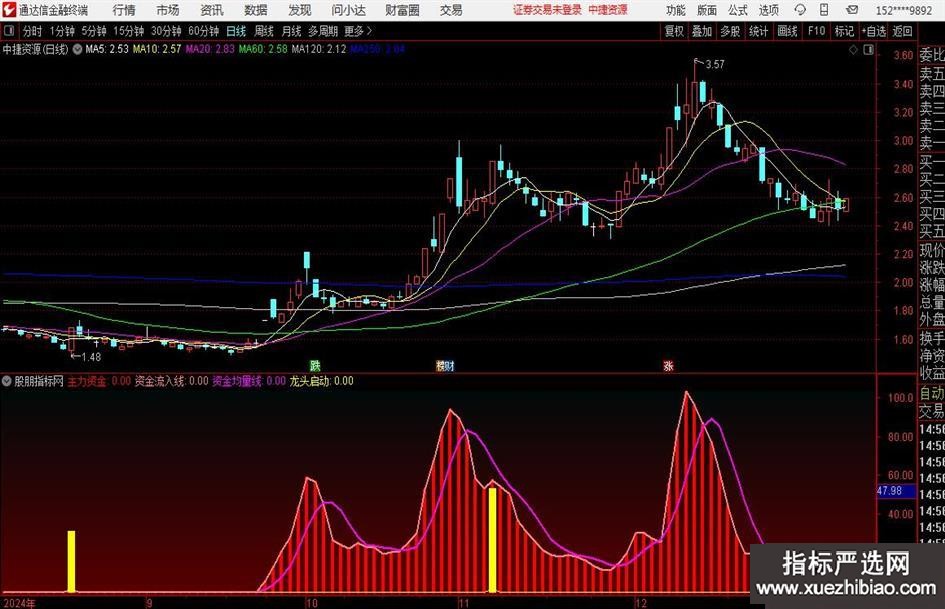
Task: Click the 标记 mark button
Action: 844,31
